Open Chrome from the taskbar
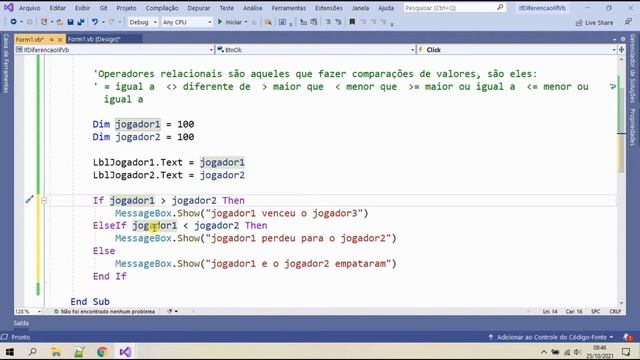The image size is (640, 360). pyautogui.click(x=102, y=352)
